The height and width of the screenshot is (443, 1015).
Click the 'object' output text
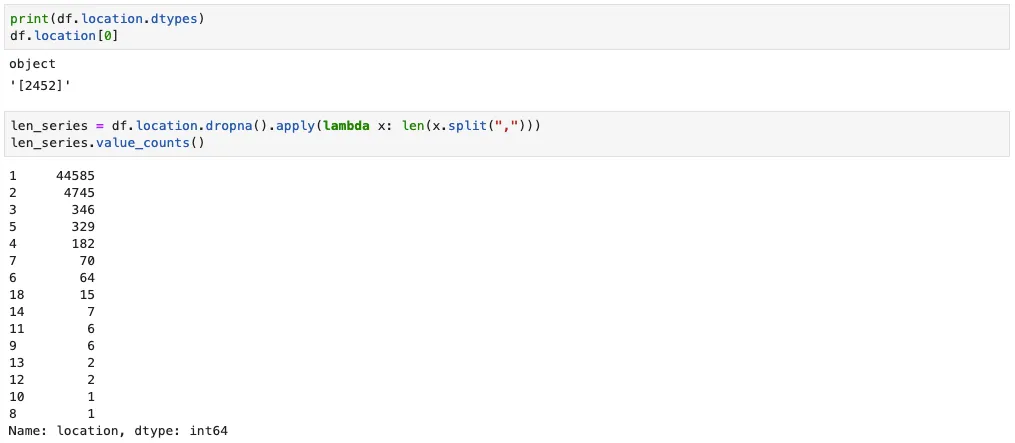pyautogui.click(x=32, y=63)
